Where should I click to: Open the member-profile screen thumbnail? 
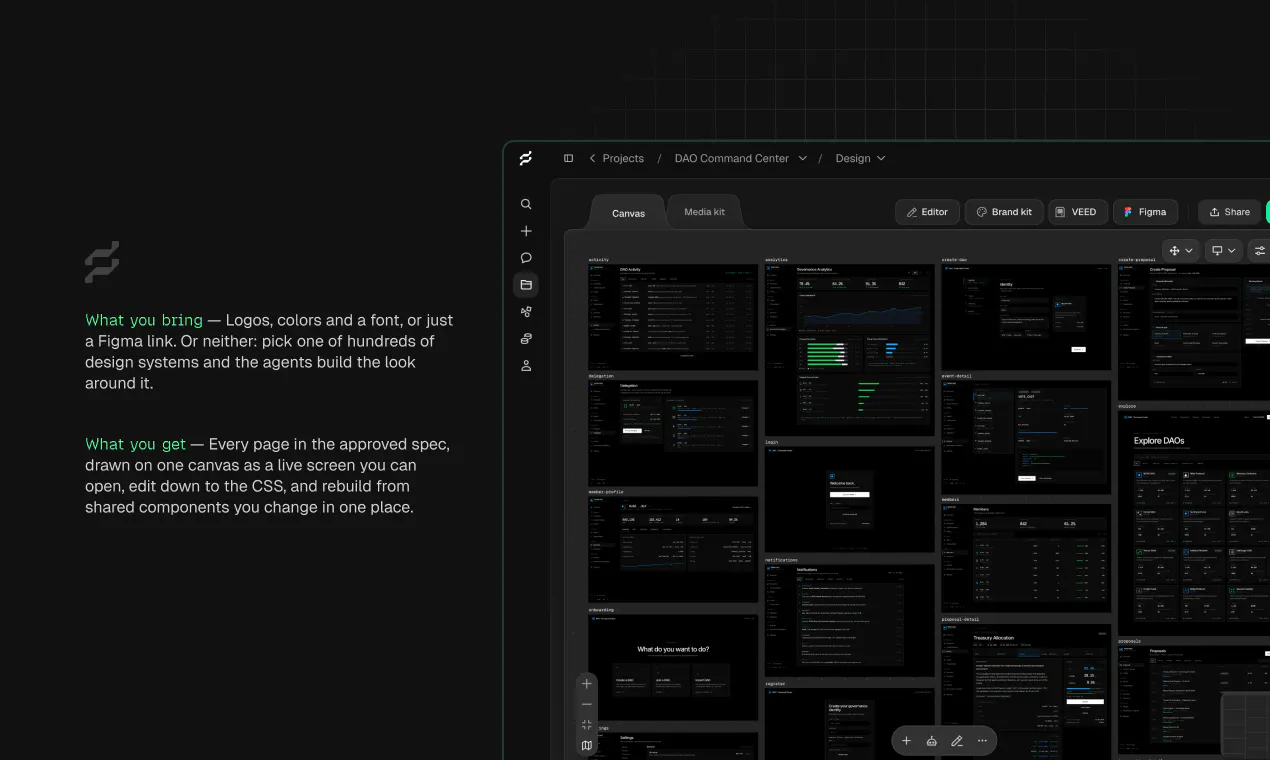(673, 549)
